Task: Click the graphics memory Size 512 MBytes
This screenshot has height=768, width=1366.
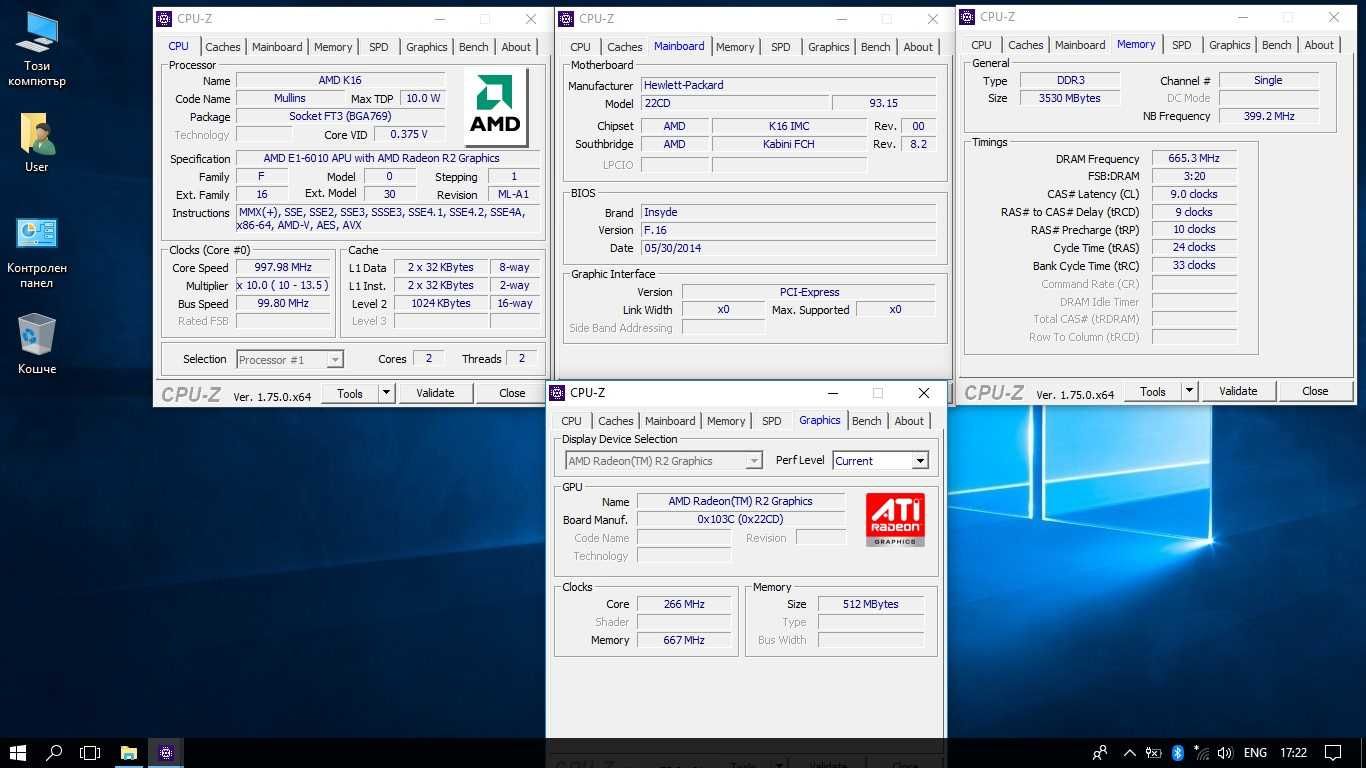Action: [x=871, y=604]
